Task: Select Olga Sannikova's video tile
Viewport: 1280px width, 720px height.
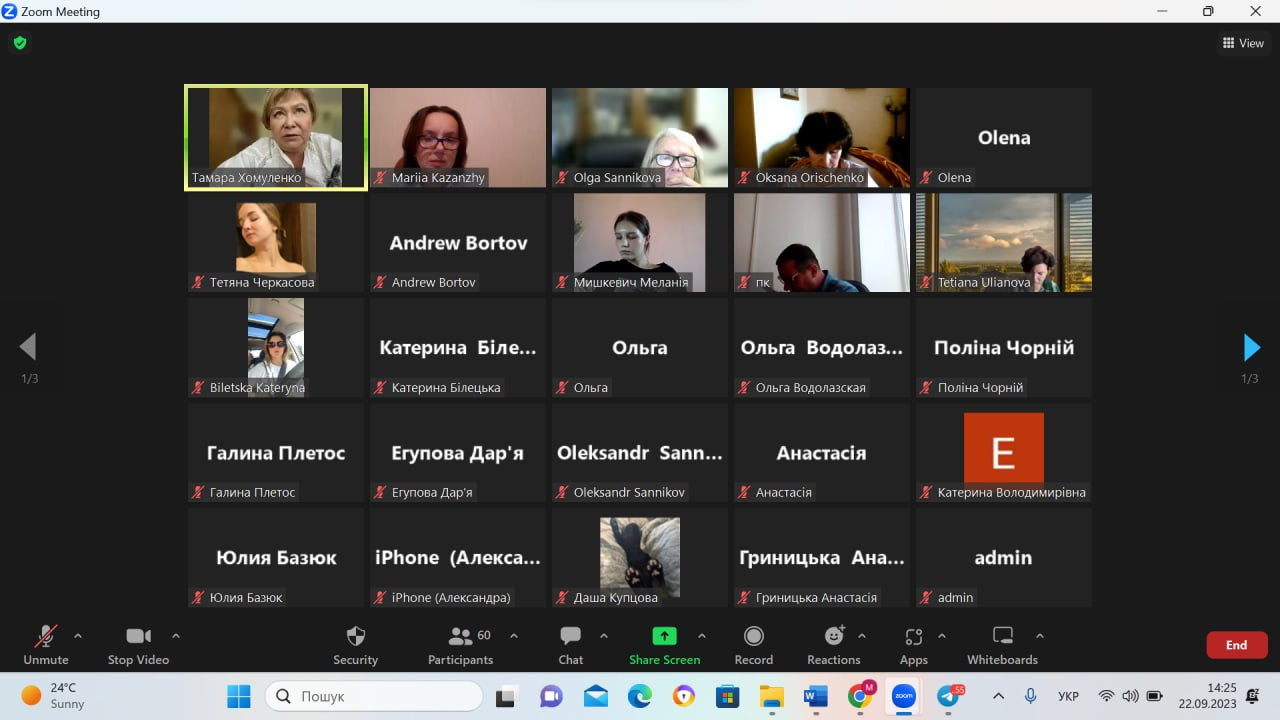Action: [x=640, y=138]
